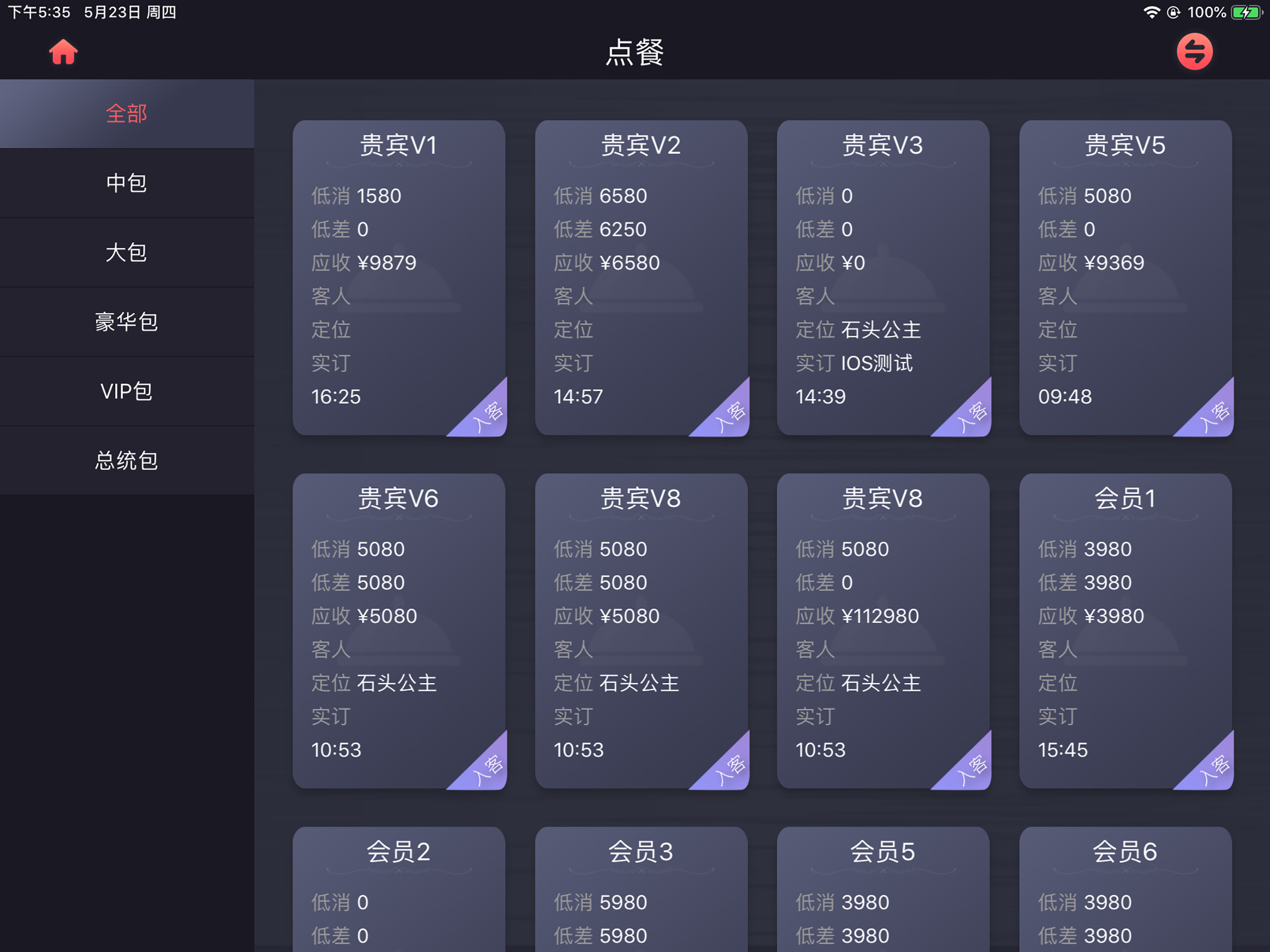1270x952 pixels.
Task: Click the 09:48 time on 贵宾V5
Action: [x=1065, y=397]
